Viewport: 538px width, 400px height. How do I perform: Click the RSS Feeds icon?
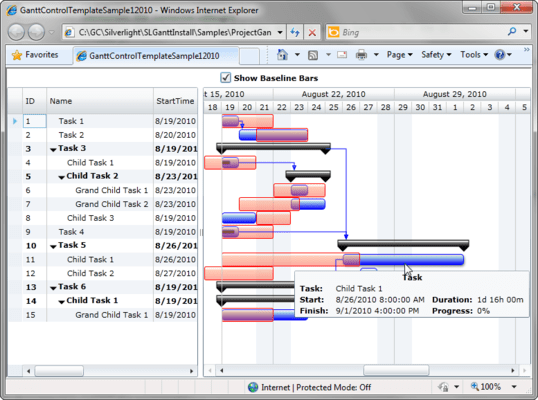coord(313,55)
